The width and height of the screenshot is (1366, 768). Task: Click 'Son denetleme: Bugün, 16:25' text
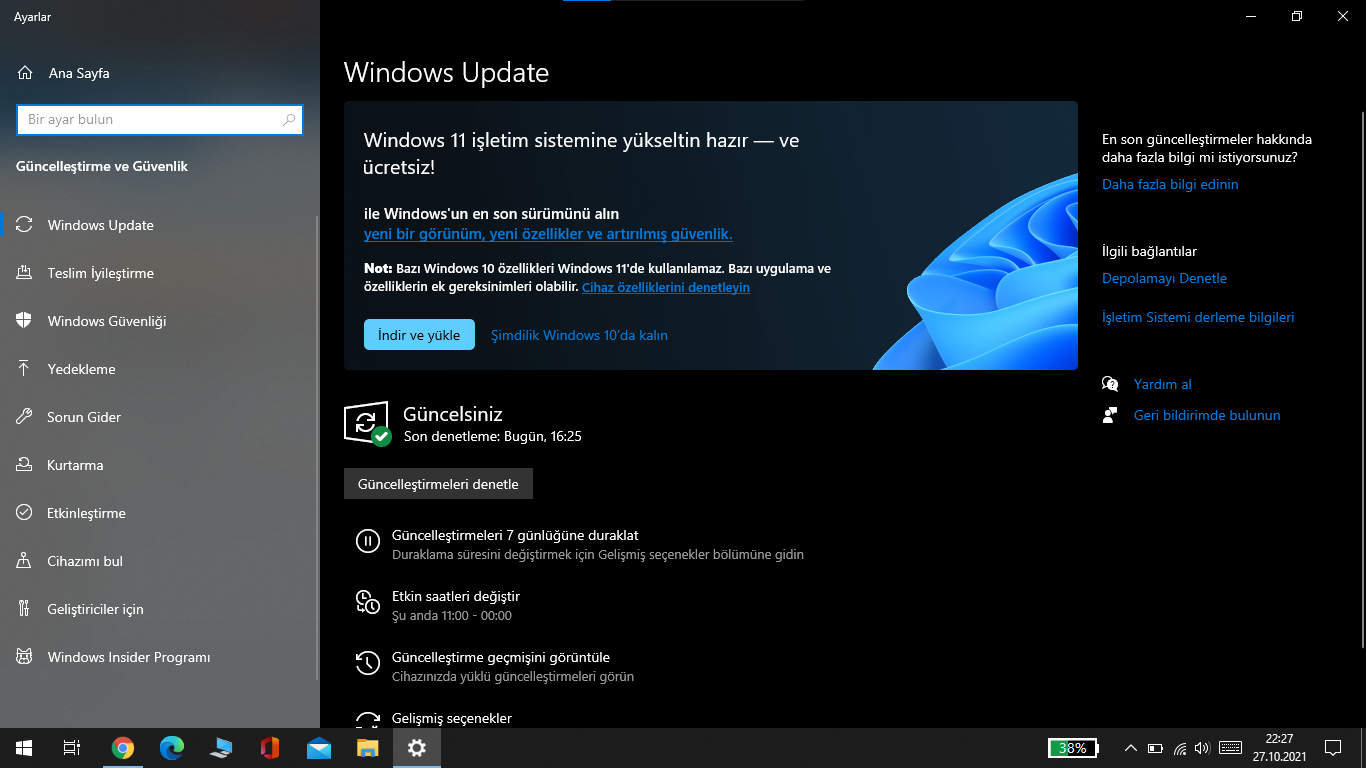click(x=493, y=436)
